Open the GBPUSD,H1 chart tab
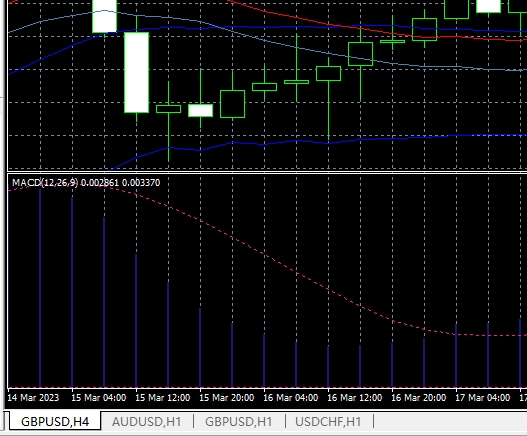 (239, 422)
